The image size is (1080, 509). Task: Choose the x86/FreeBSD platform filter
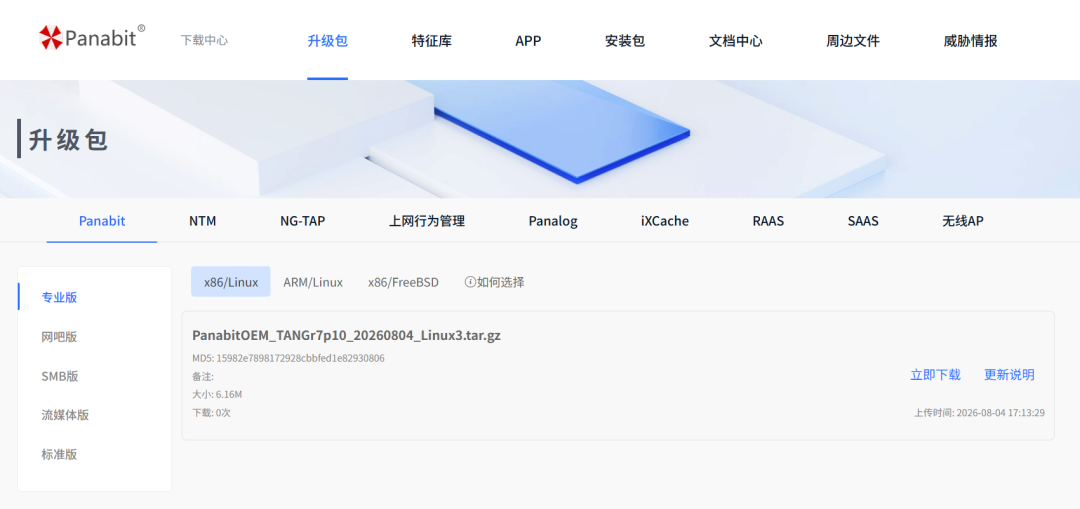(403, 282)
